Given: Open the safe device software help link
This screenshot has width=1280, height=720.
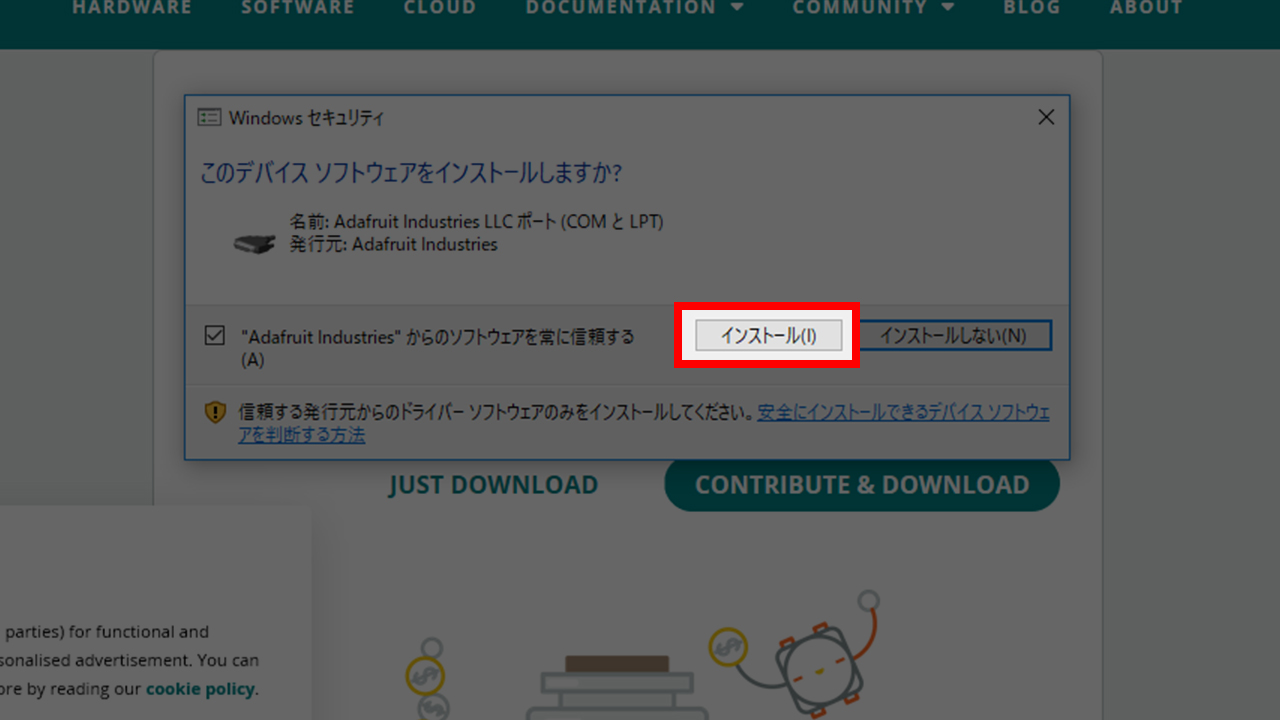Looking at the screenshot, I should pyautogui.click(x=903, y=412).
